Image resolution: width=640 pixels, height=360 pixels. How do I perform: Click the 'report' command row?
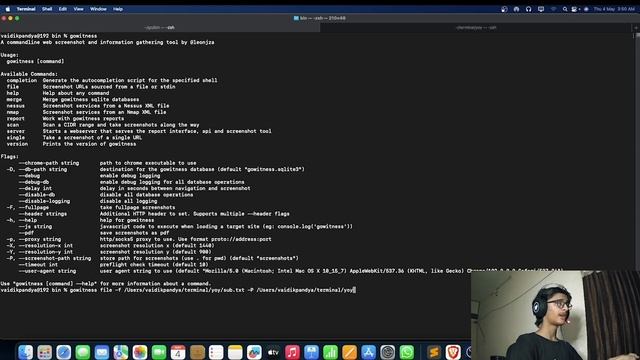pyautogui.click(x=65, y=119)
